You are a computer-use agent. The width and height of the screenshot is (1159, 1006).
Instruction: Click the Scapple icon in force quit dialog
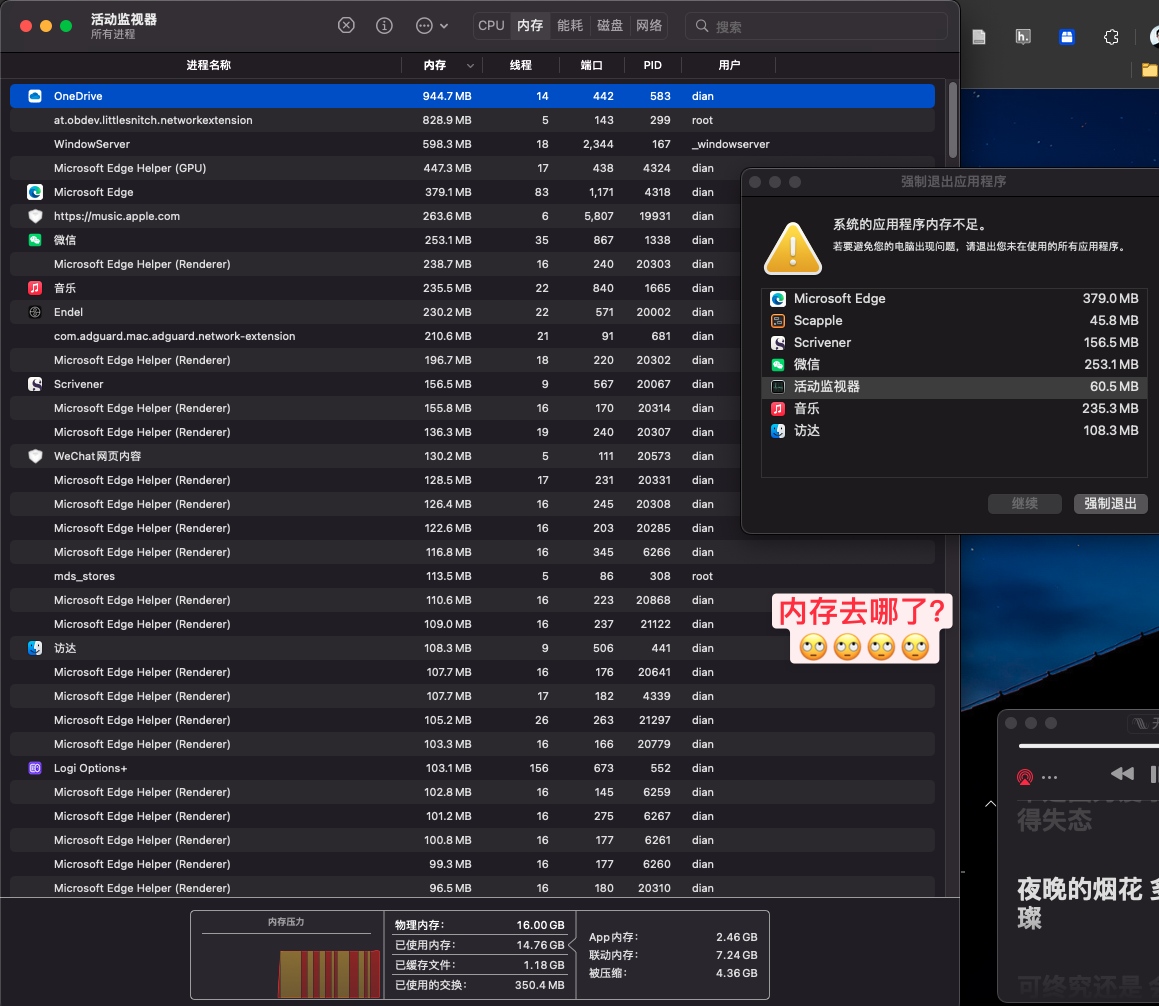coord(778,321)
